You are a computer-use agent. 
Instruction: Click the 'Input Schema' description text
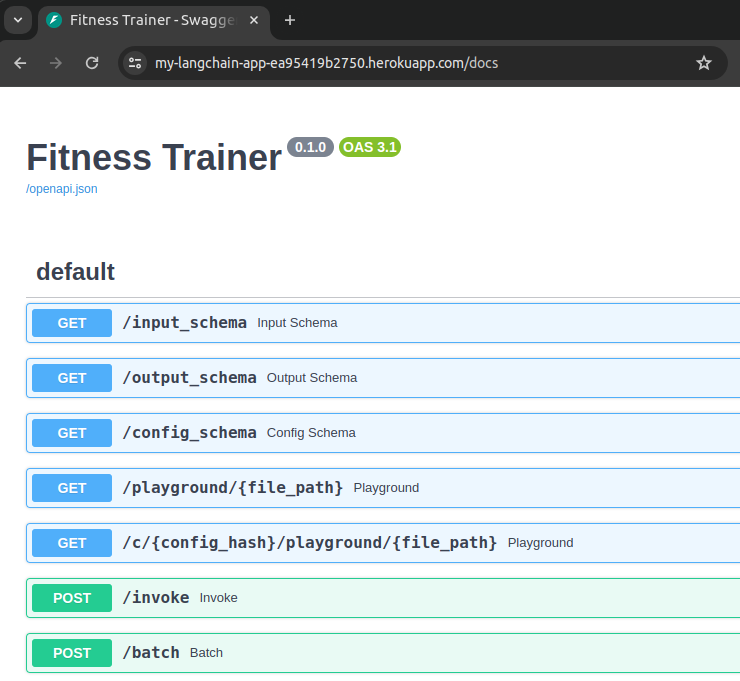pyautogui.click(x=297, y=323)
